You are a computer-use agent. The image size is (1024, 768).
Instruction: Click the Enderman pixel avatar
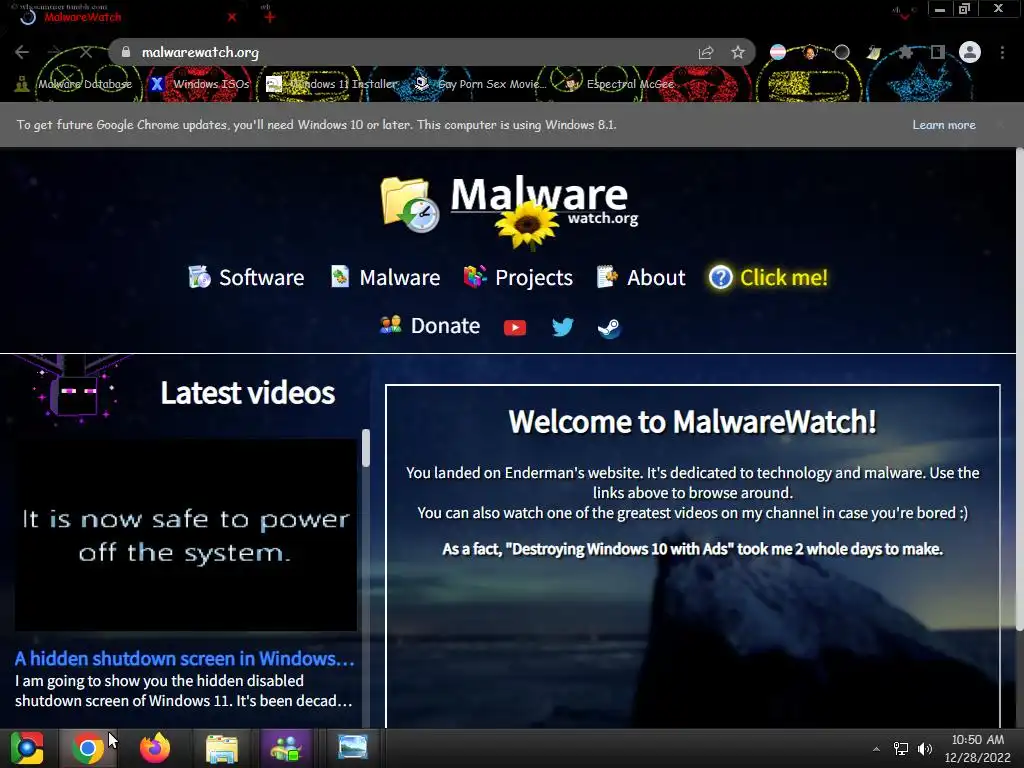point(73,389)
